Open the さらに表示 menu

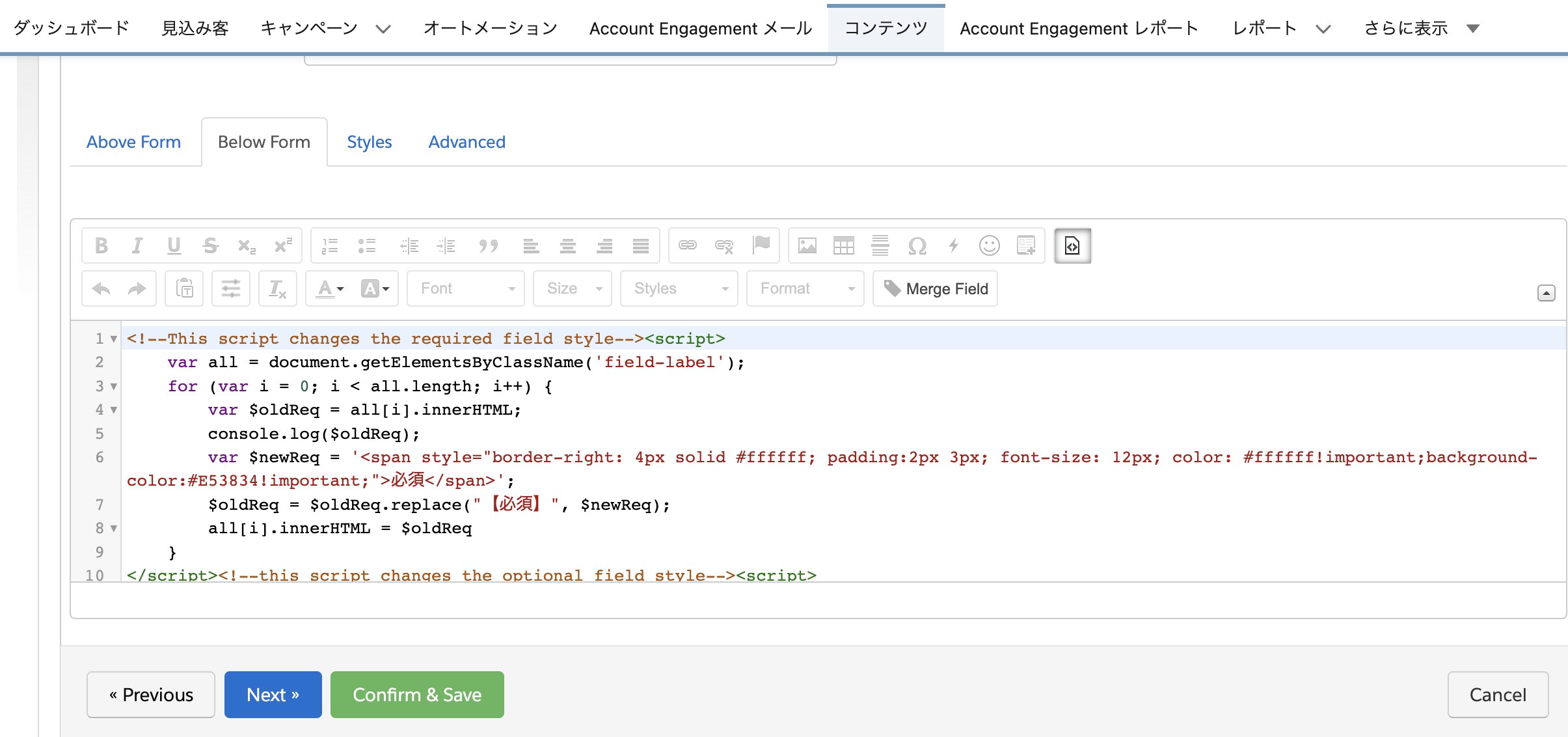[1422, 28]
